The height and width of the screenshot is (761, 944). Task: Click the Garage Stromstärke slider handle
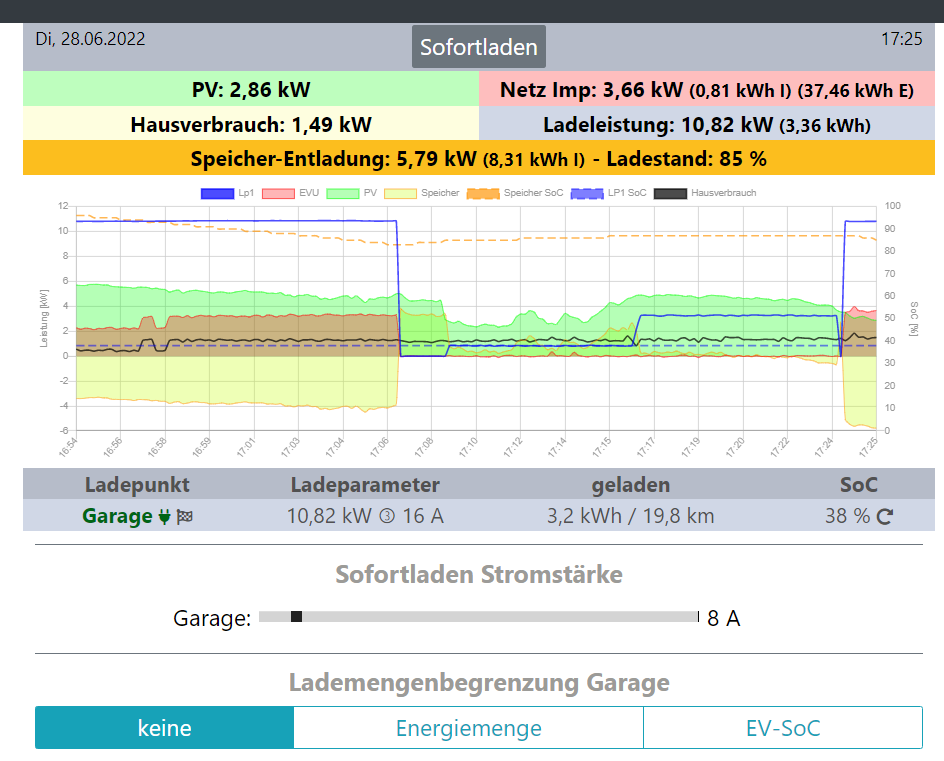(296, 617)
